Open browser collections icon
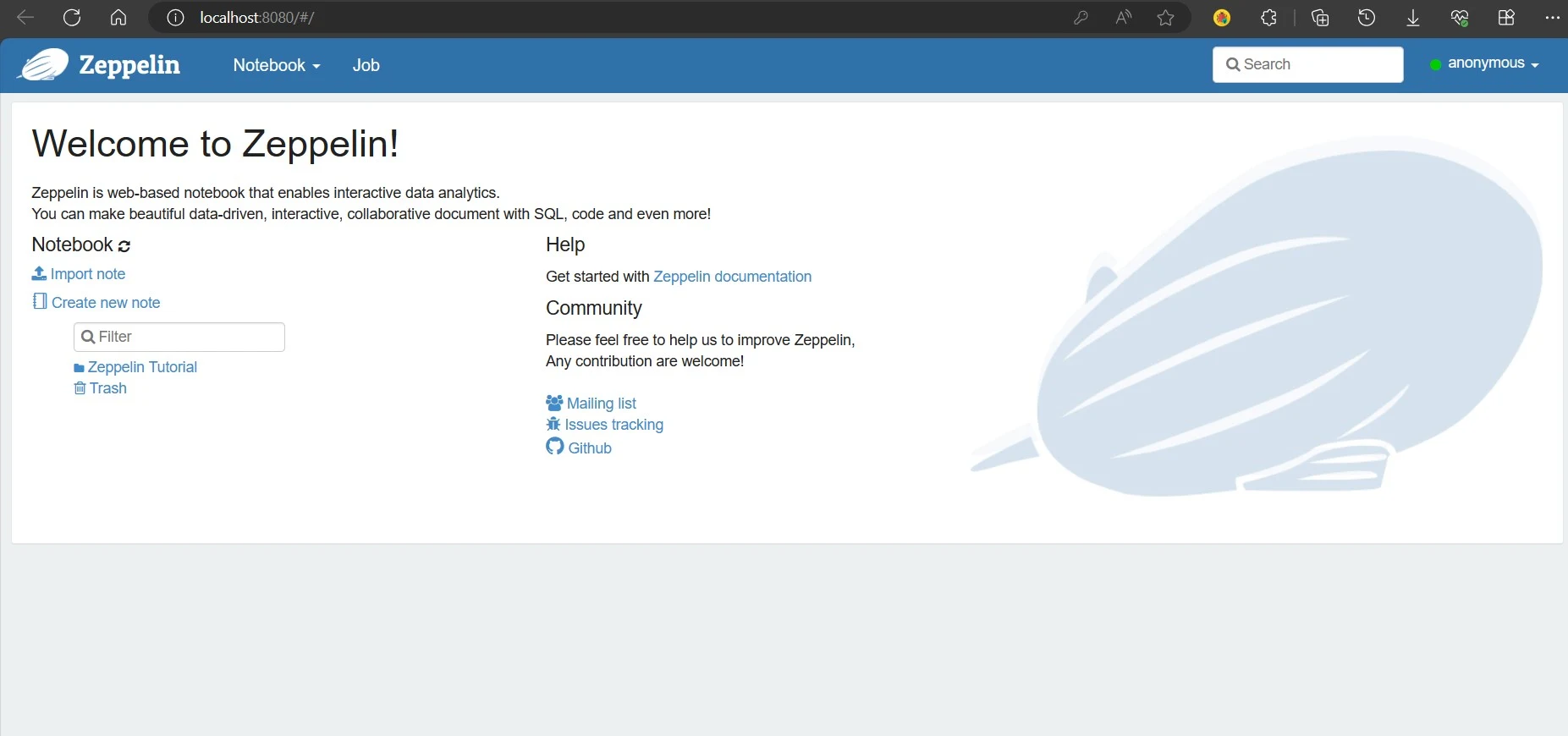Screen dimensions: 1568x736 click(1320, 18)
